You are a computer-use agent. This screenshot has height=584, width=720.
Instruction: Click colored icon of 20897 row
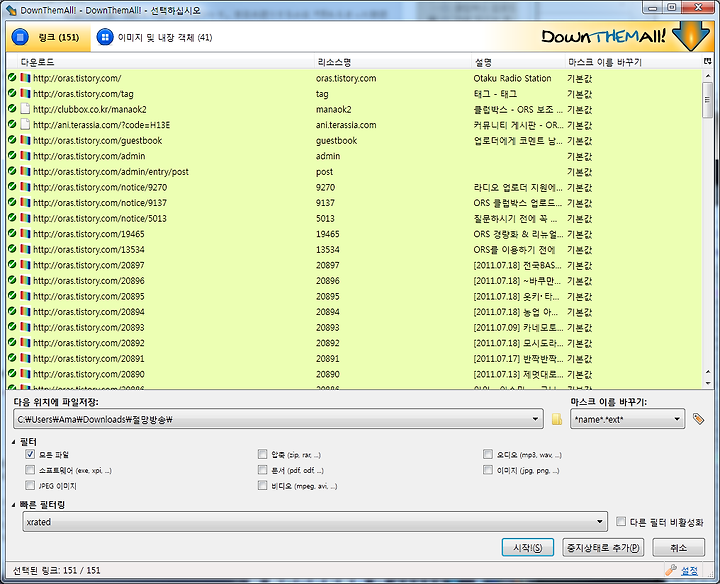coord(25,264)
